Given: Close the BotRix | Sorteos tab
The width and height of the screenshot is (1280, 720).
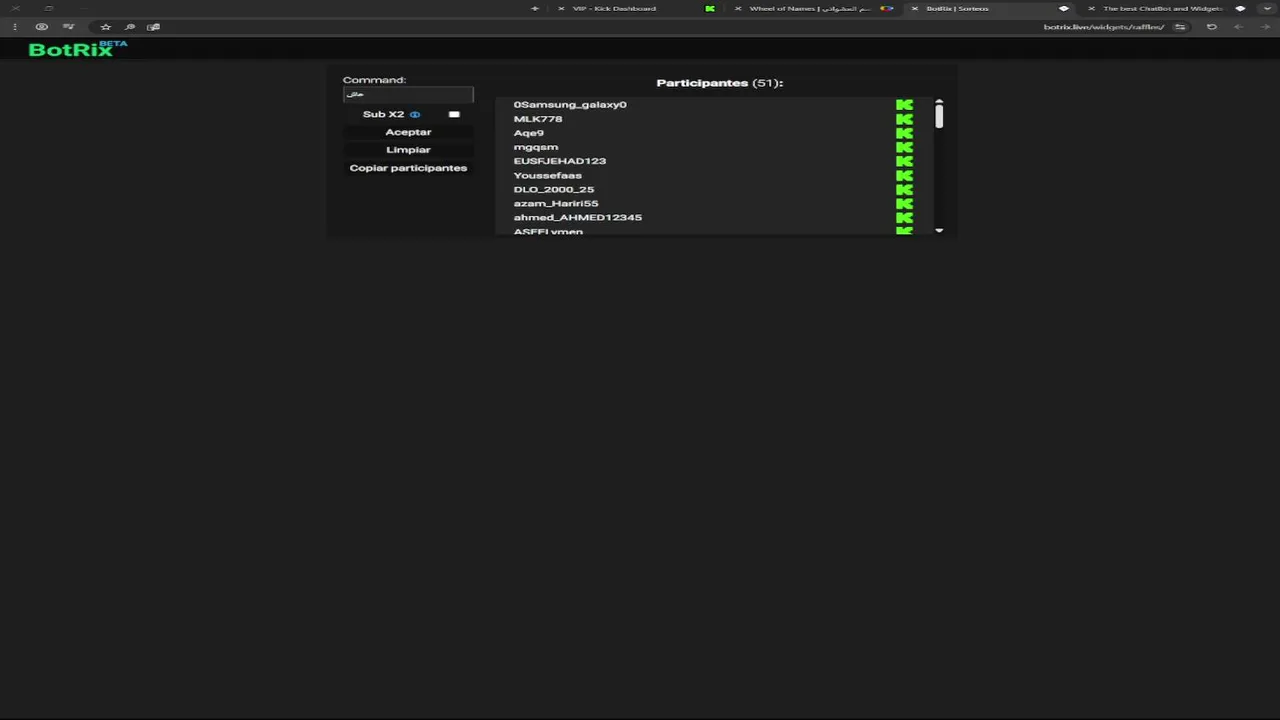Looking at the screenshot, I should tap(915, 8).
